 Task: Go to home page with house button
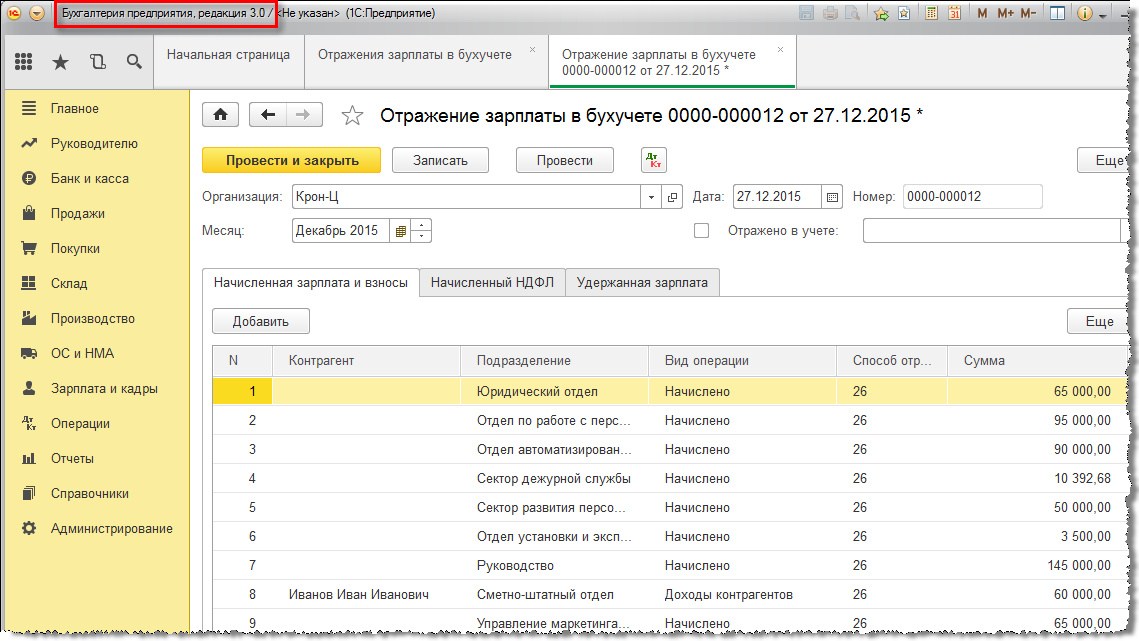click(220, 115)
